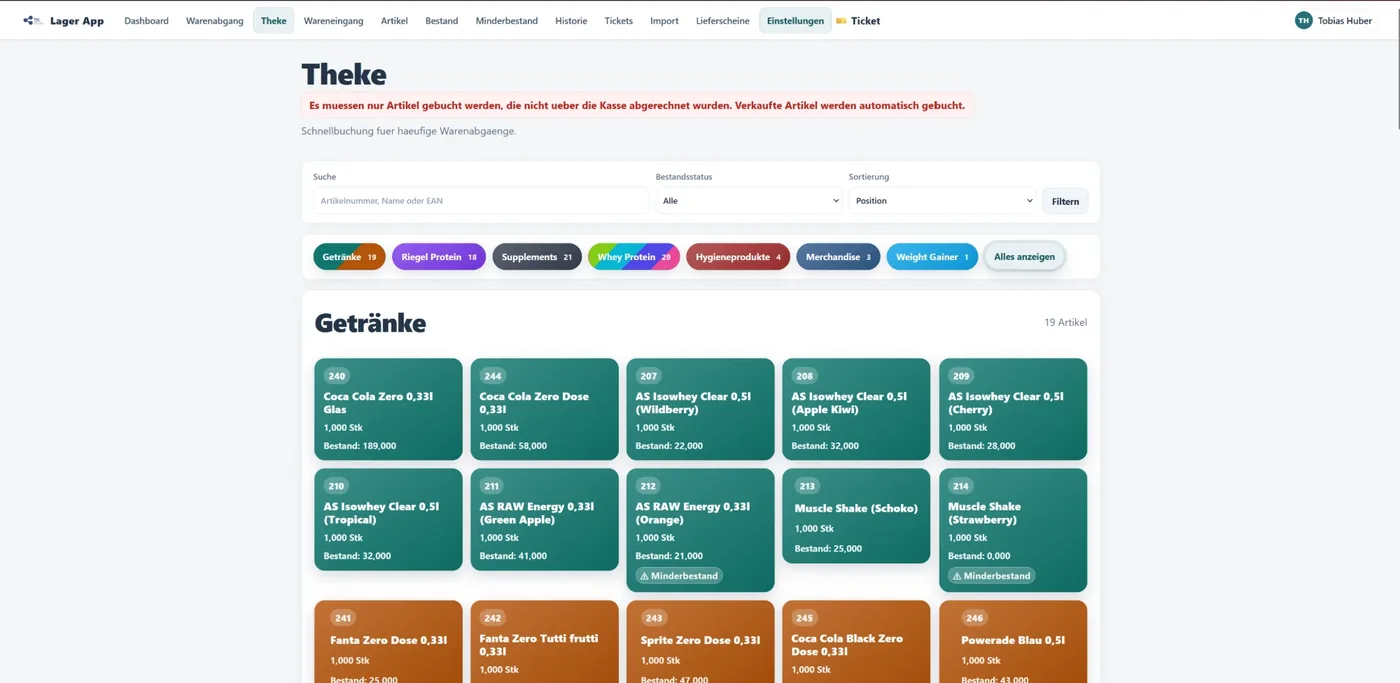Expand the Bestandsstatus dropdown
The width and height of the screenshot is (1400, 683).
click(750, 201)
